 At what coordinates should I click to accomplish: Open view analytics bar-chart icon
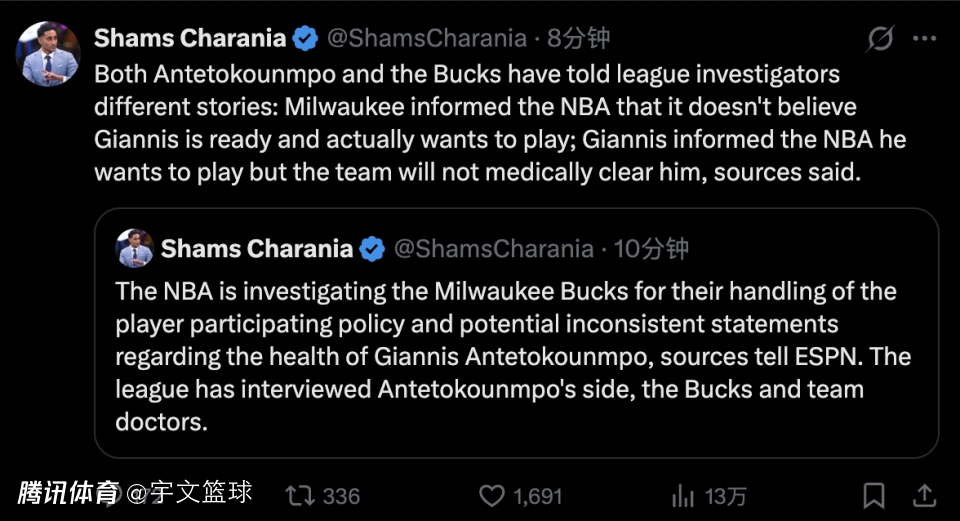[x=683, y=495]
